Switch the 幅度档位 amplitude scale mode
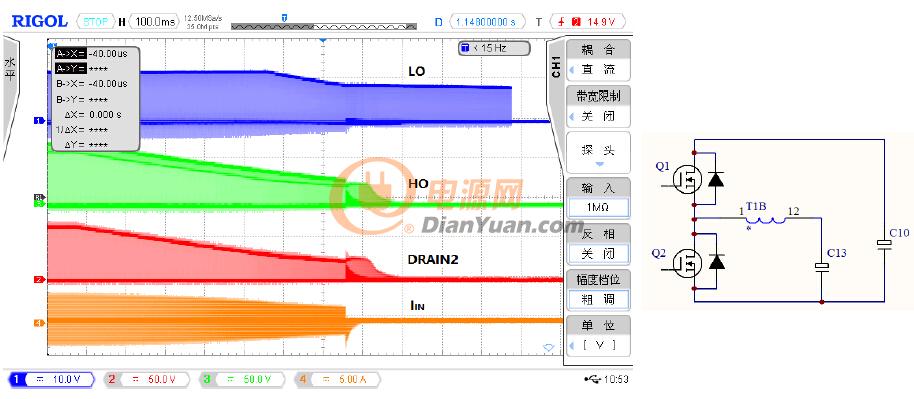The image size is (914, 399). coord(599,290)
